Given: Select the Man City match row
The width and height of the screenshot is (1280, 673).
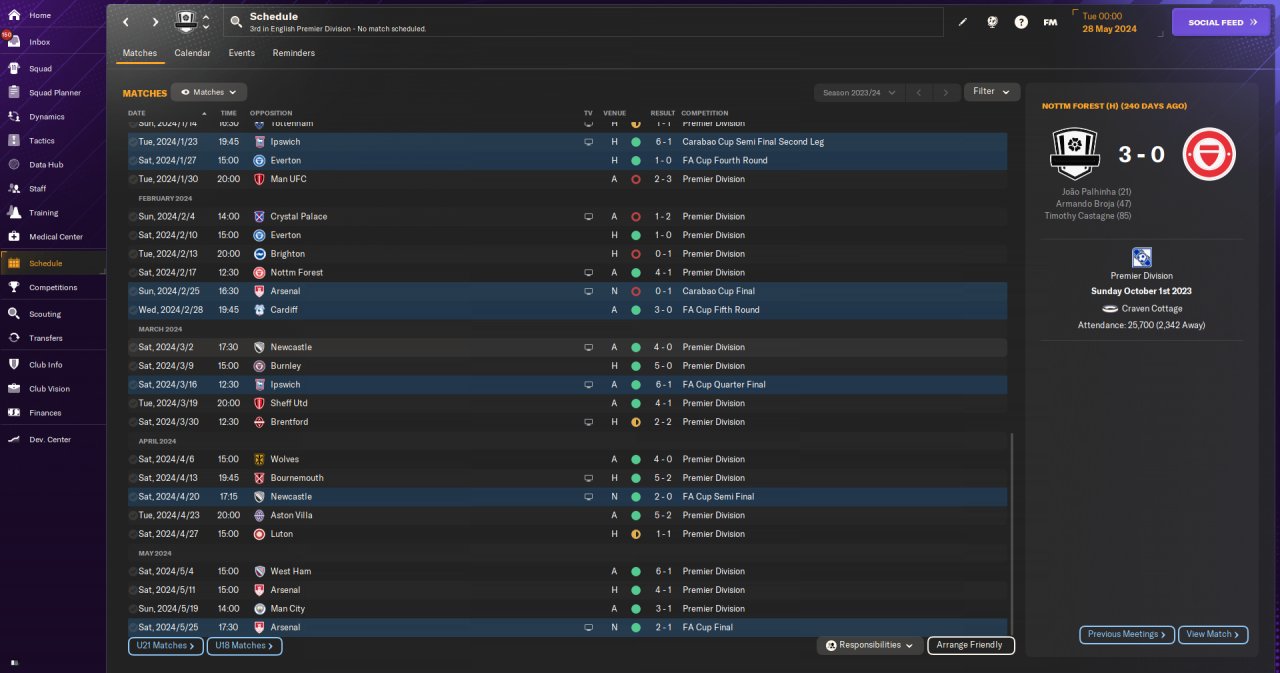Looking at the screenshot, I should click(567, 608).
